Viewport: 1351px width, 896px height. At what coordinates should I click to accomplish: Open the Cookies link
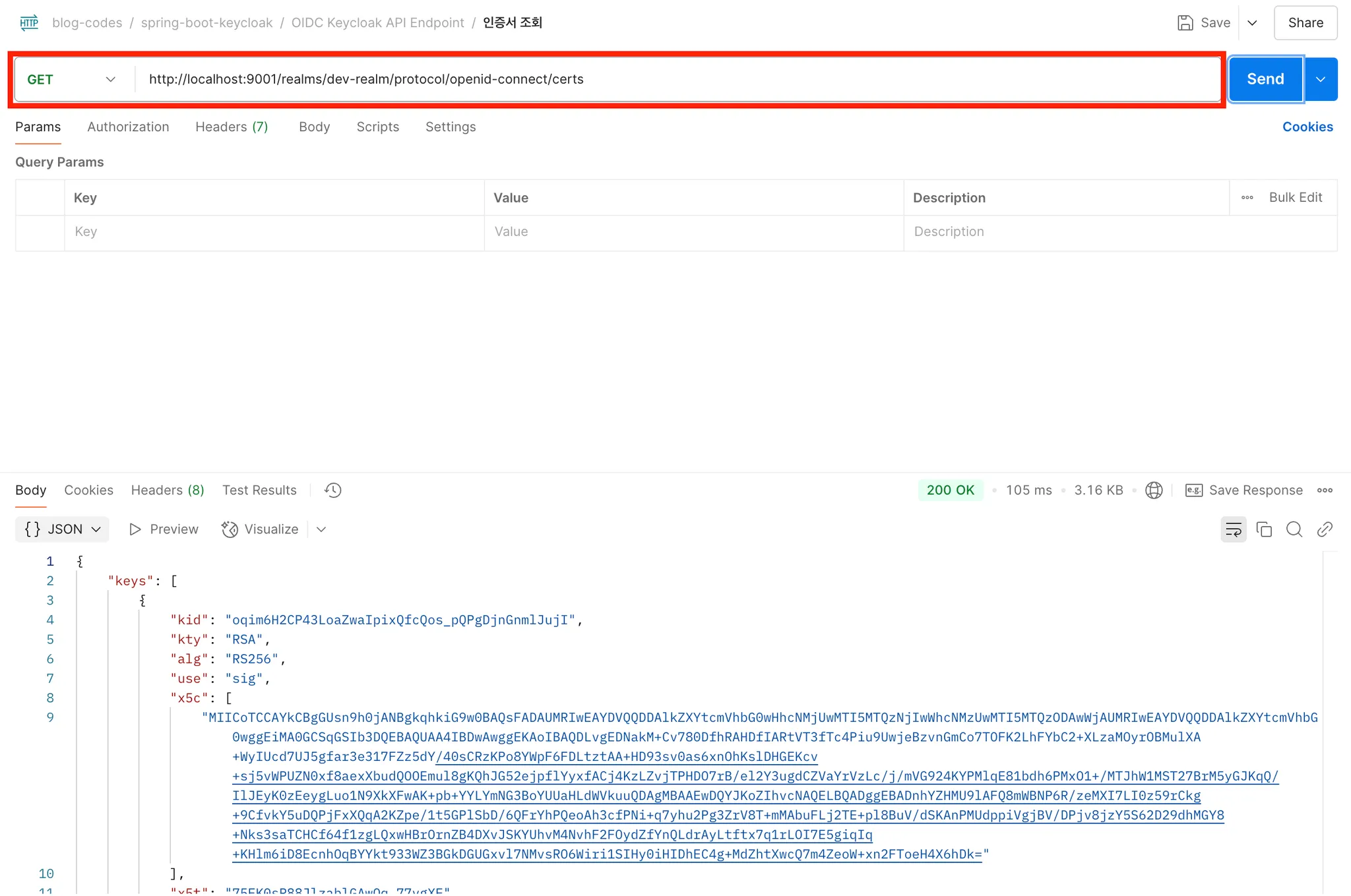[1307, 127]
